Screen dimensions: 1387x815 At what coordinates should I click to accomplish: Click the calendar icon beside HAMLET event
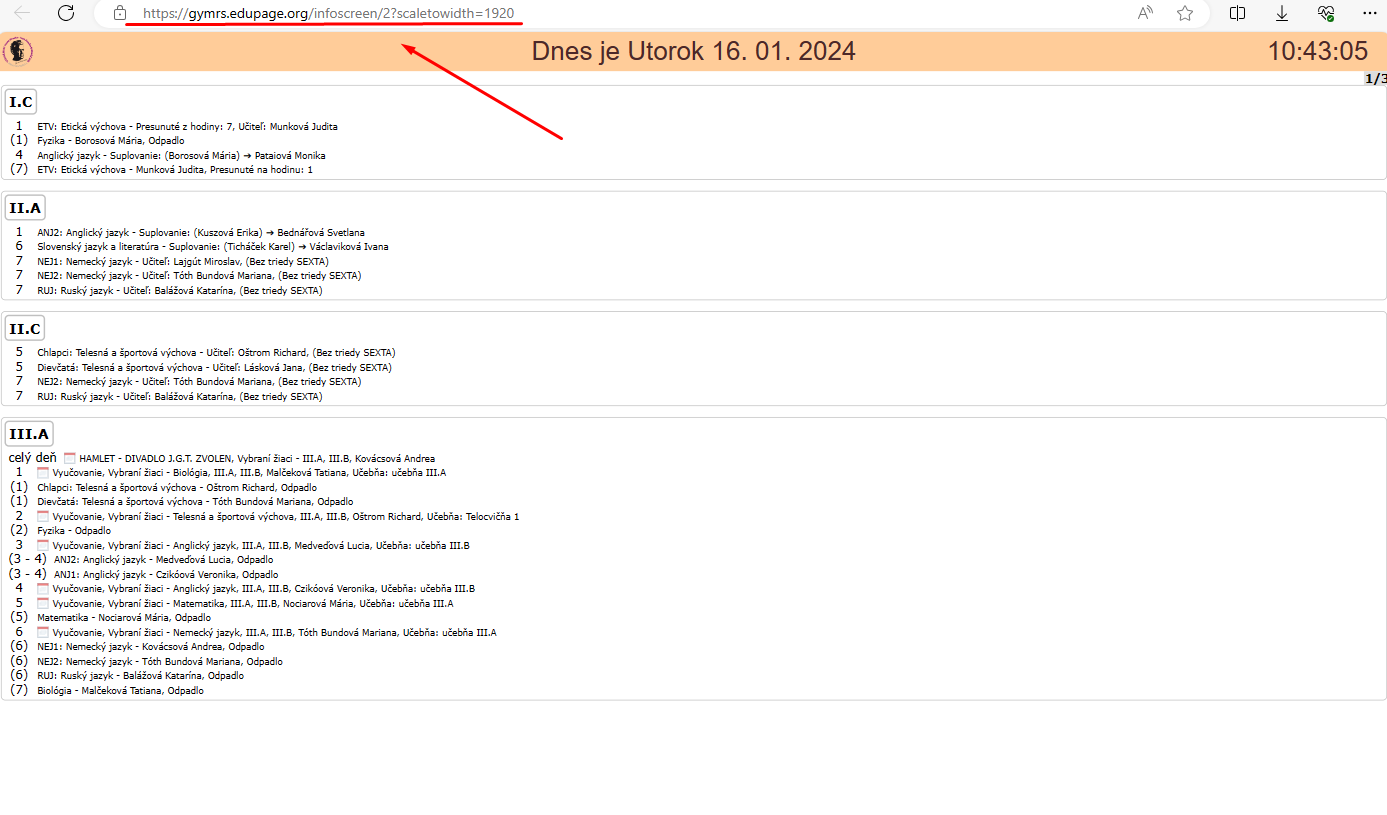pos(71,458)
